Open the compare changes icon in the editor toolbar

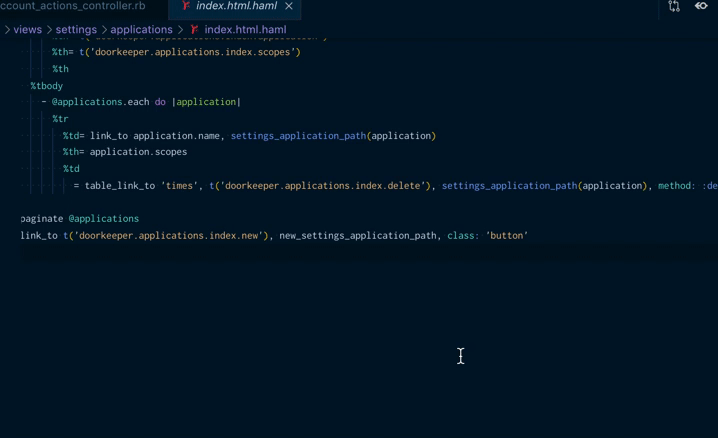(x=674, y=6)
